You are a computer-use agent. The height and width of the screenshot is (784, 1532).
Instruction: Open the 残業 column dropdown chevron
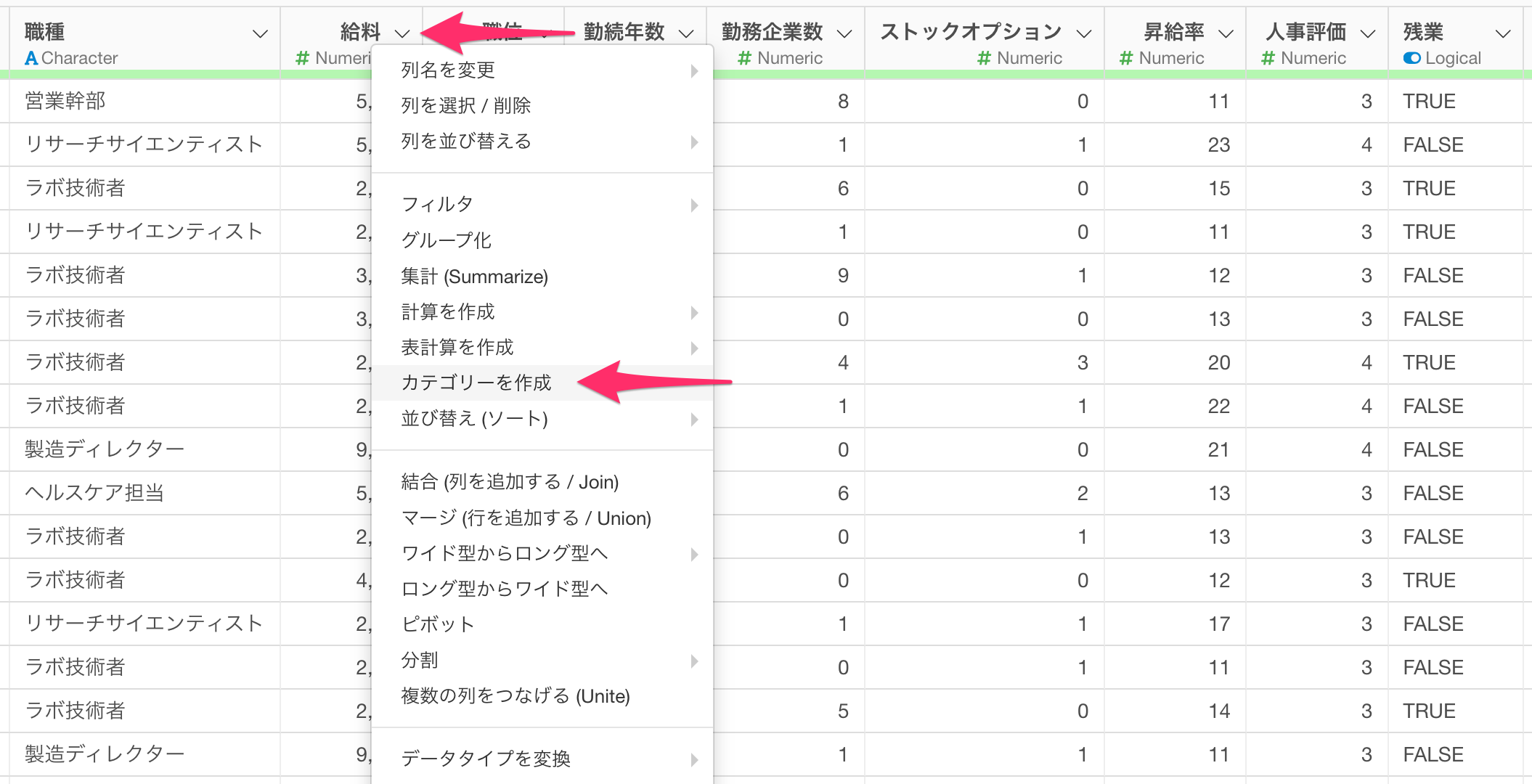[x=1503, y=33]
